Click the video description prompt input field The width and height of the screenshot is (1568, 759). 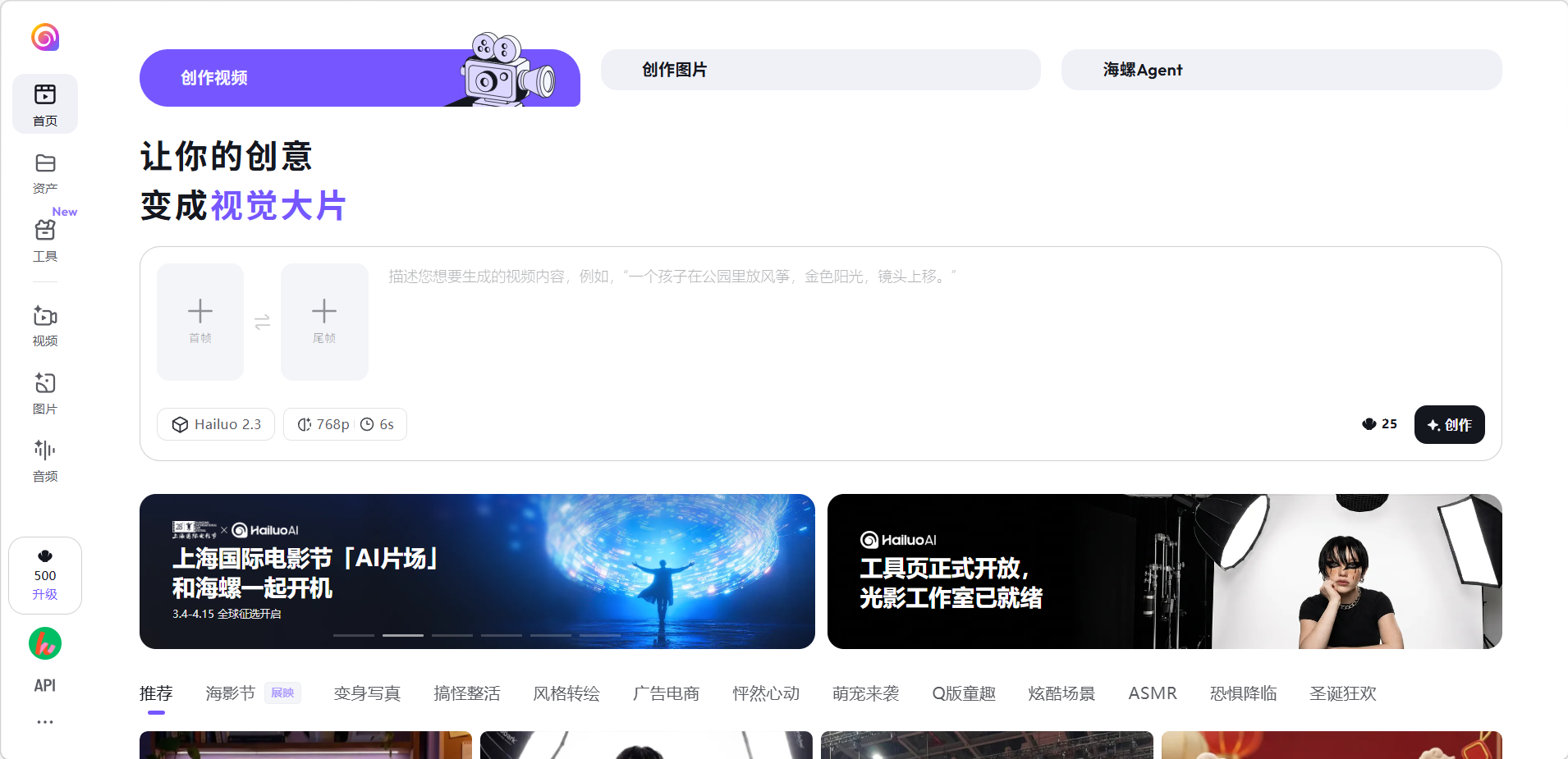coord(903,328)
